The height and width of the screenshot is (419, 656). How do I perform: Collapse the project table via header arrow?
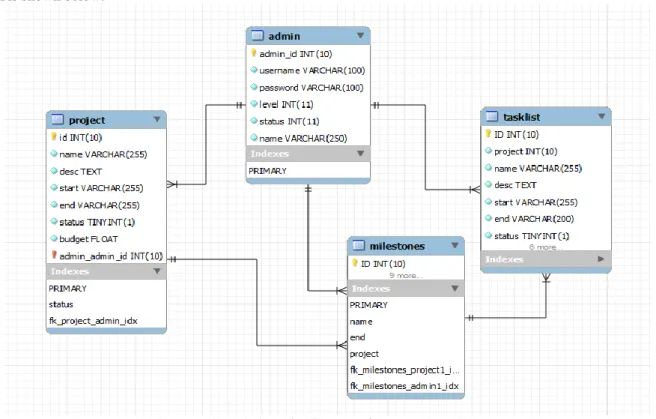(157, 119)
